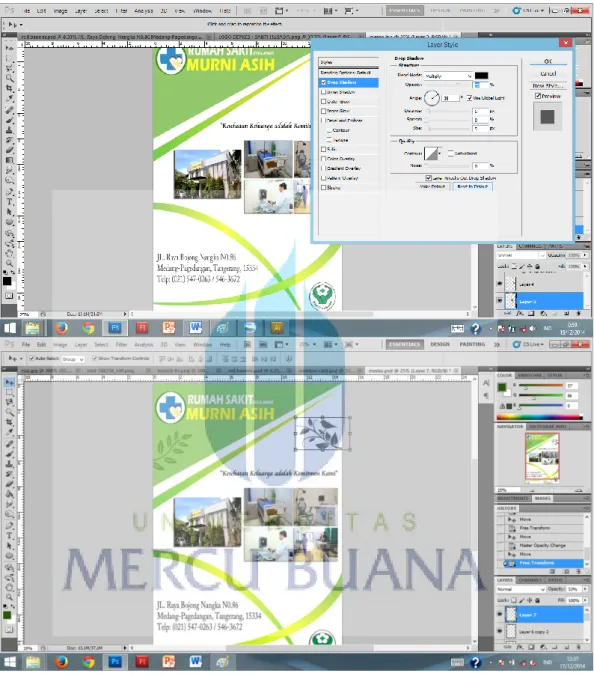594x676 pixels.
Task: Select the Type tool in lower toolbox
Action: click(9, 536)
